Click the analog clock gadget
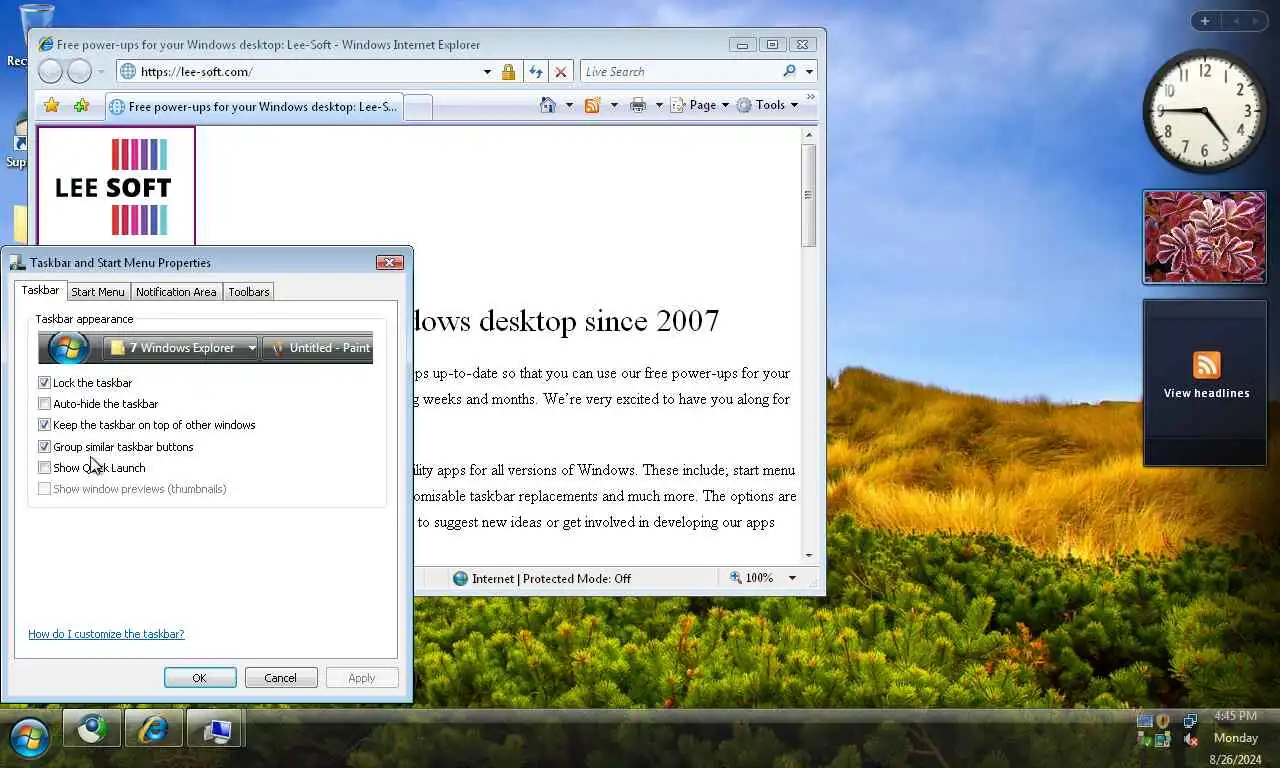1280x768 pixels. (1205, 111)
